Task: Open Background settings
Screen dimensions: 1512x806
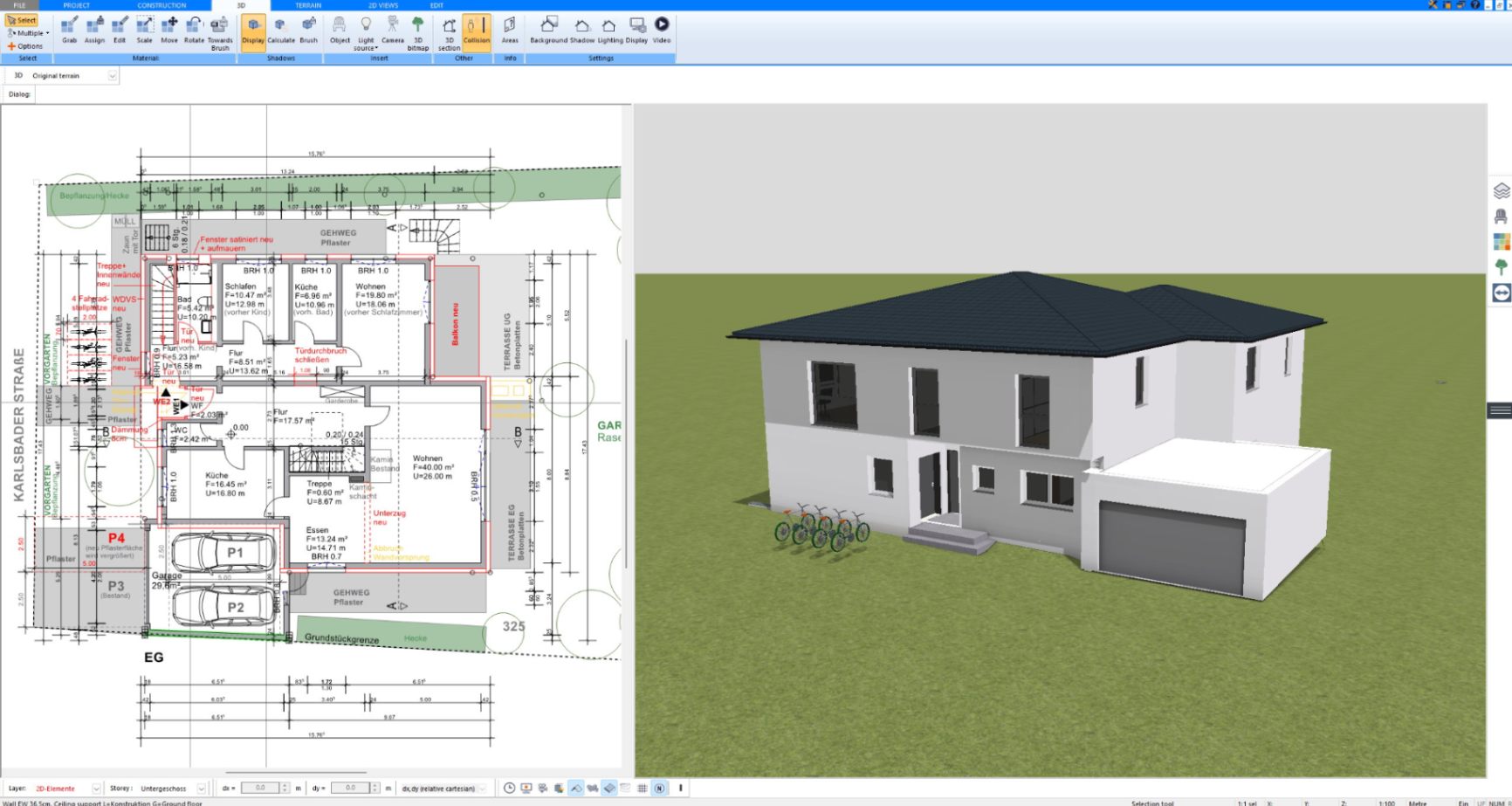Action: 548,30
